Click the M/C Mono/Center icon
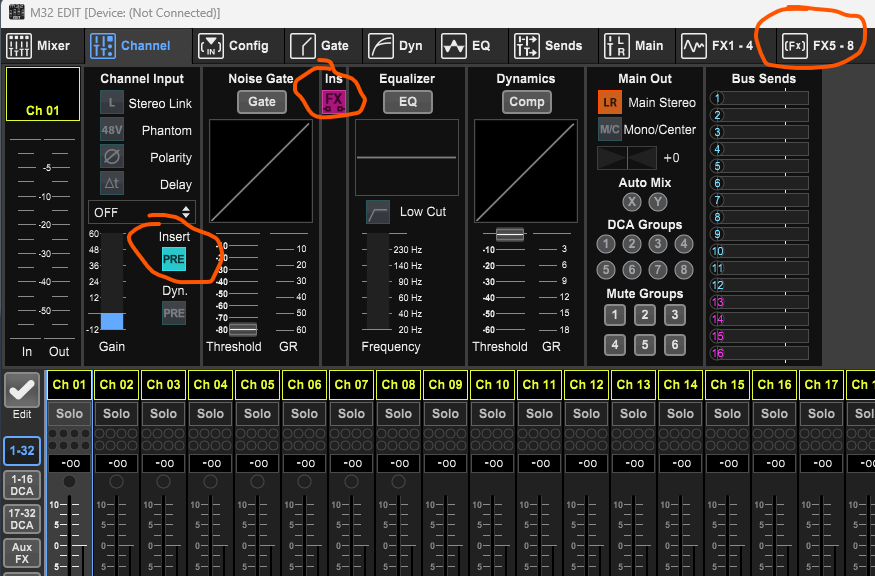The width and height of the screenshot is (875, 576). [x=609, y=130]
